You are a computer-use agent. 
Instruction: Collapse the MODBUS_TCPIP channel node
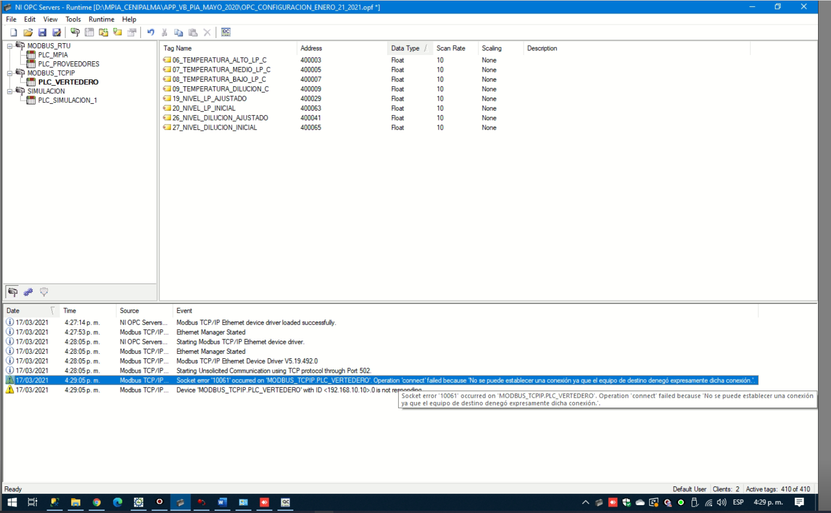pos(10,73)
